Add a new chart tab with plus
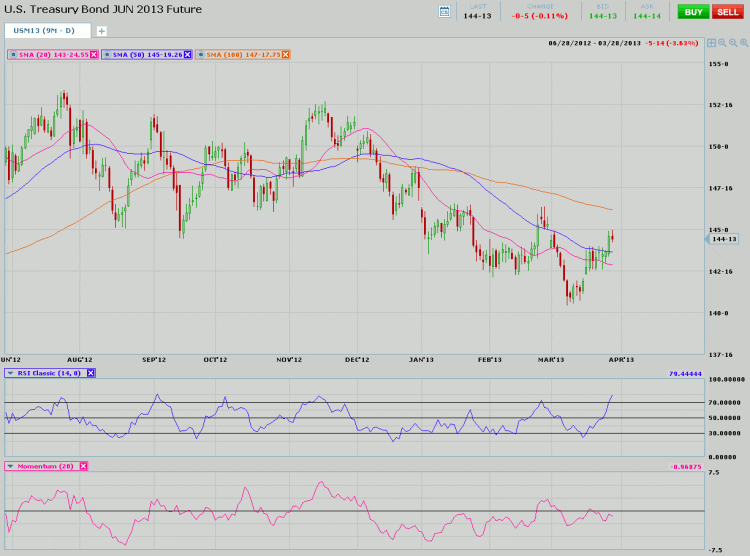This screenshot has width=750, height=556. 101,31
